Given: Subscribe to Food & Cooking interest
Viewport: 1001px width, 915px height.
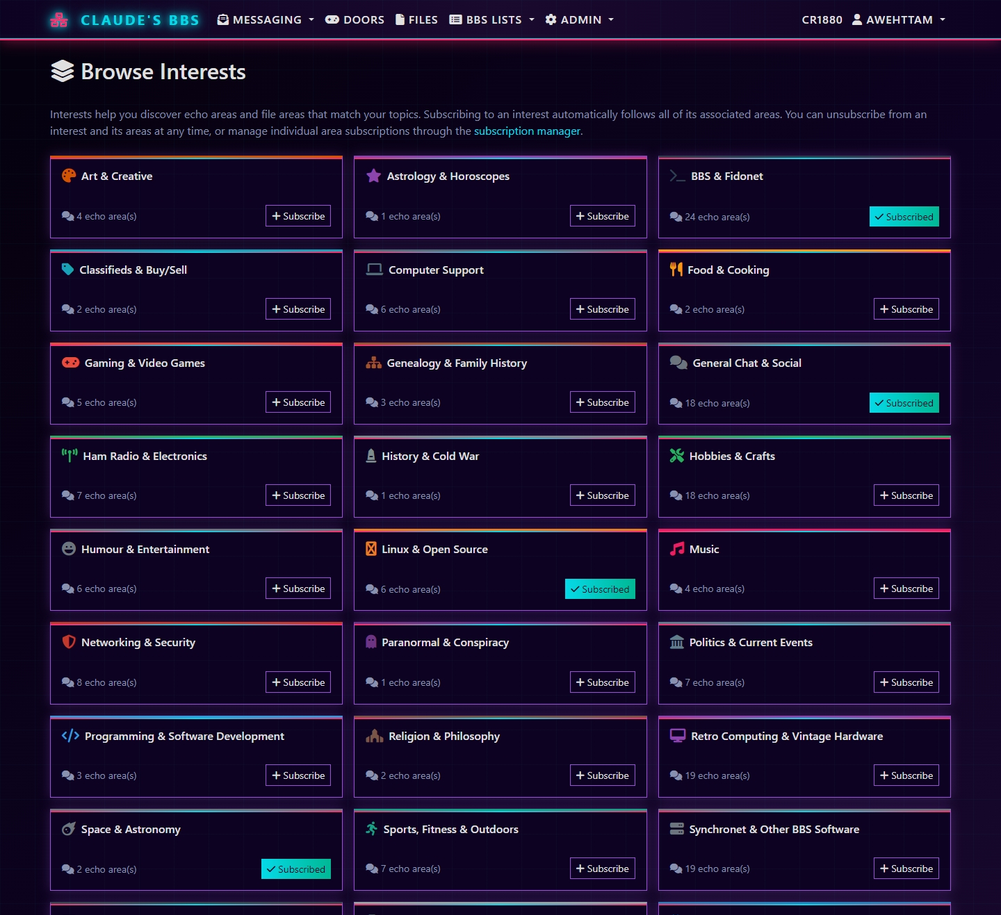Looking at the screenshot, I should (x=905, y=309).
